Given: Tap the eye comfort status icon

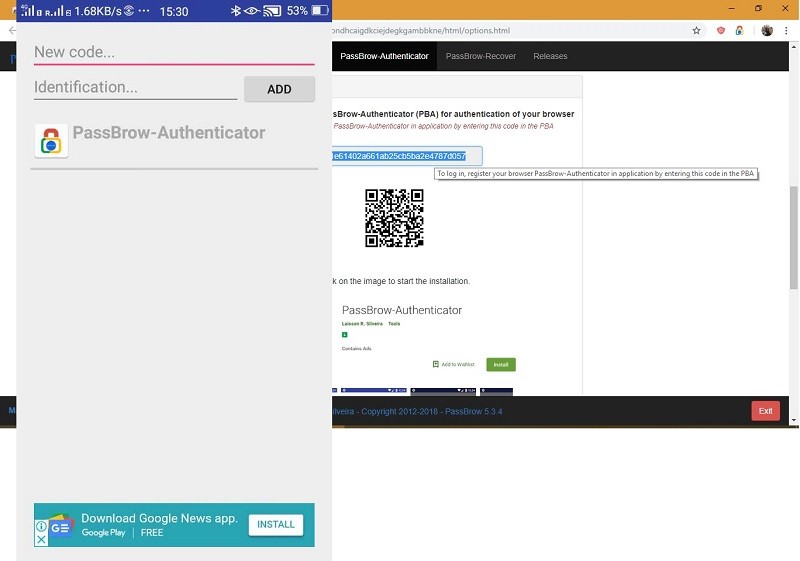Looking at the screenshot, I should pyautogui.click(x=252, y=11).
